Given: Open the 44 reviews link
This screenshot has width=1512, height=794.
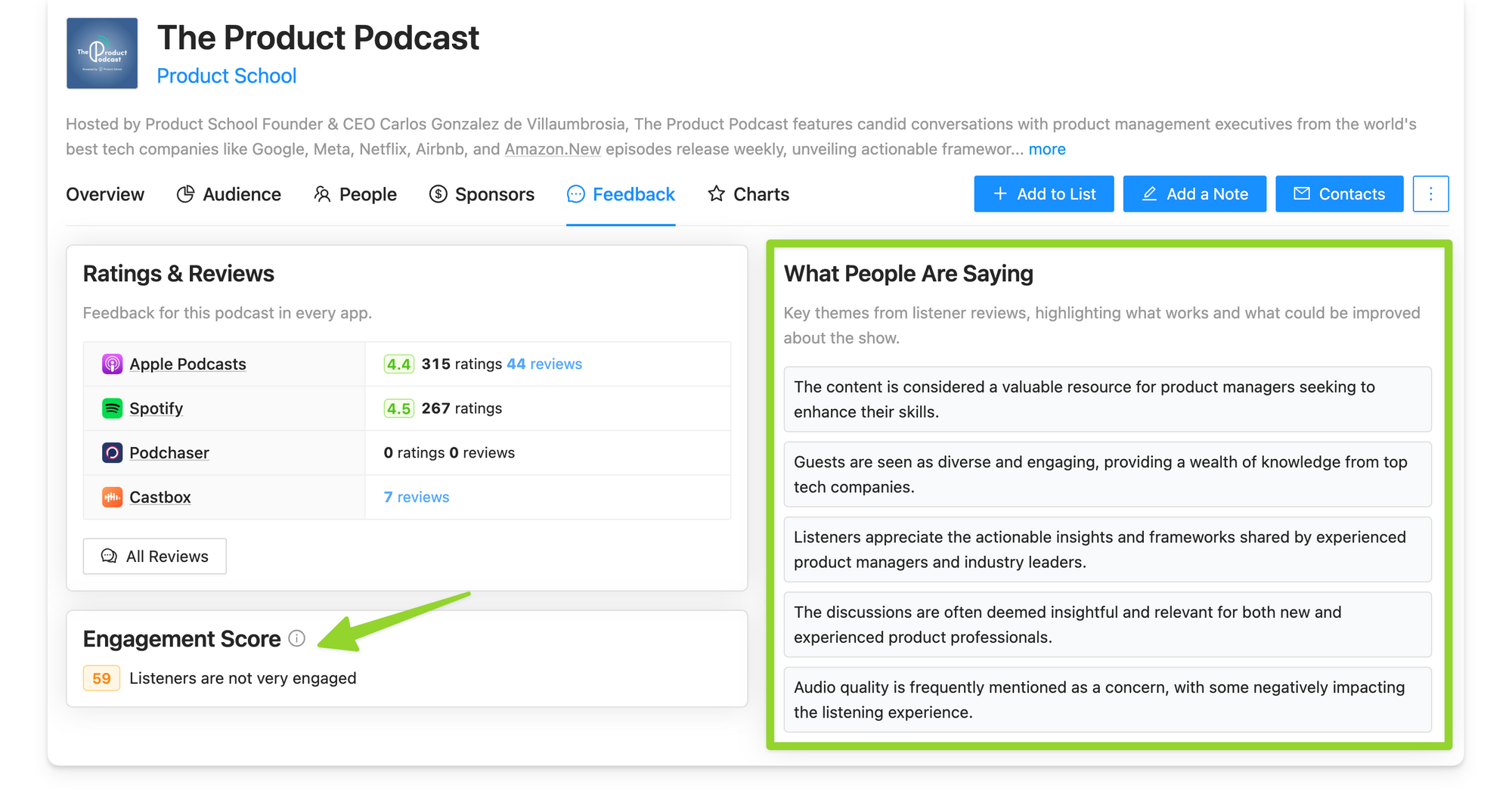Looking at the screenshot, I should pos(544,364).
